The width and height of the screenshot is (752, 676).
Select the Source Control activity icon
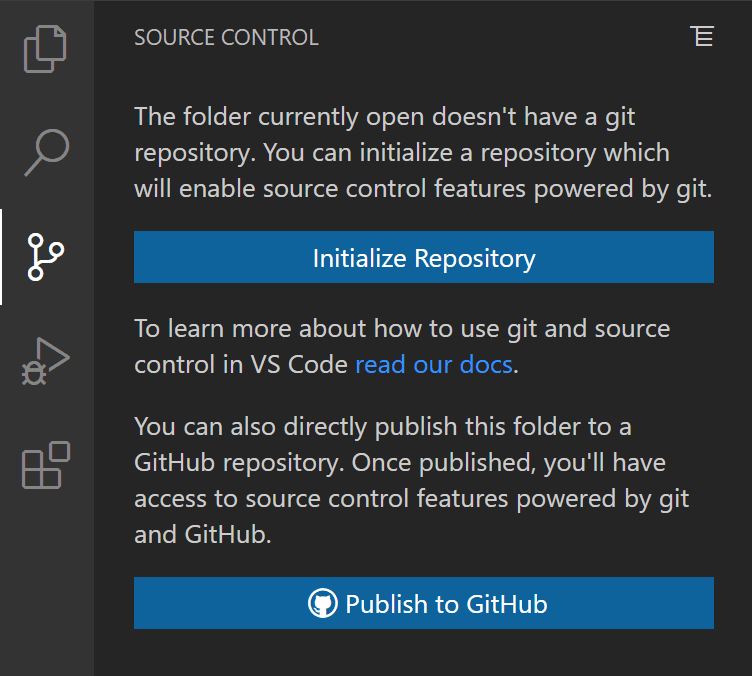46,257
